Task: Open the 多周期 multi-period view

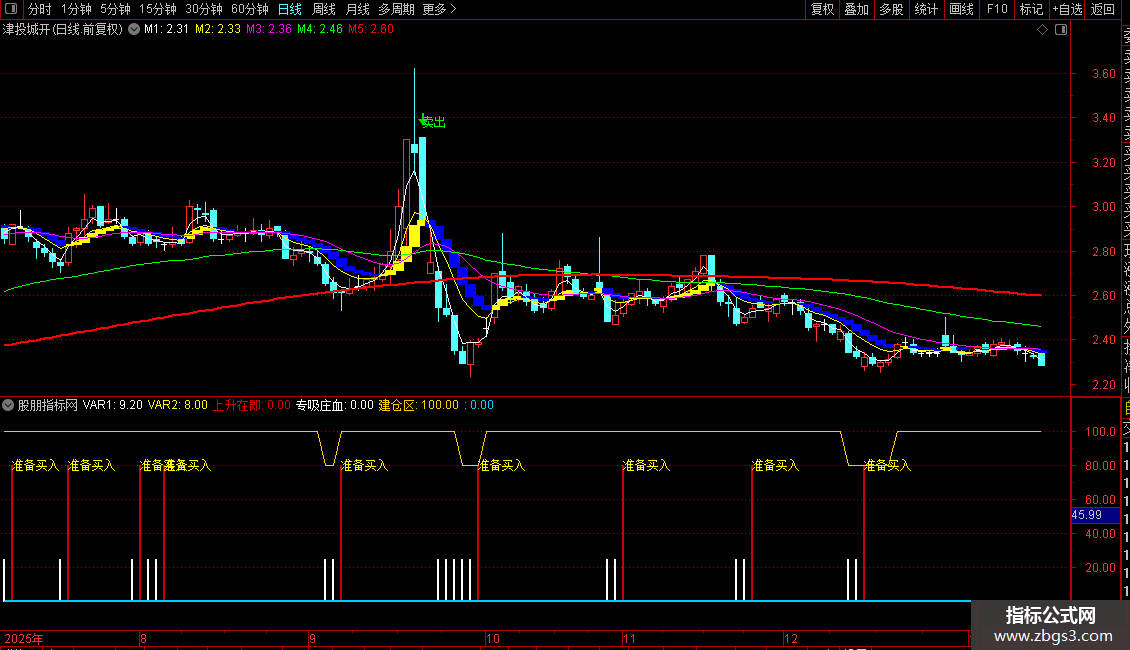Action: (396, 9)
